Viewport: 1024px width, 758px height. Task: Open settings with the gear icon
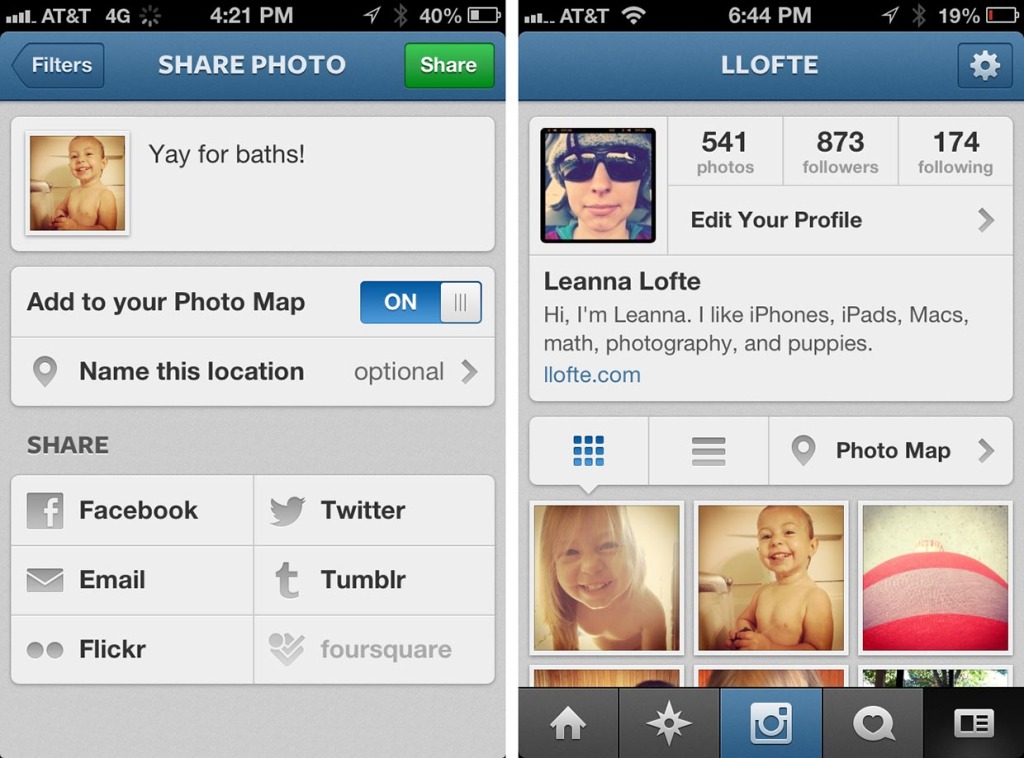985,65
